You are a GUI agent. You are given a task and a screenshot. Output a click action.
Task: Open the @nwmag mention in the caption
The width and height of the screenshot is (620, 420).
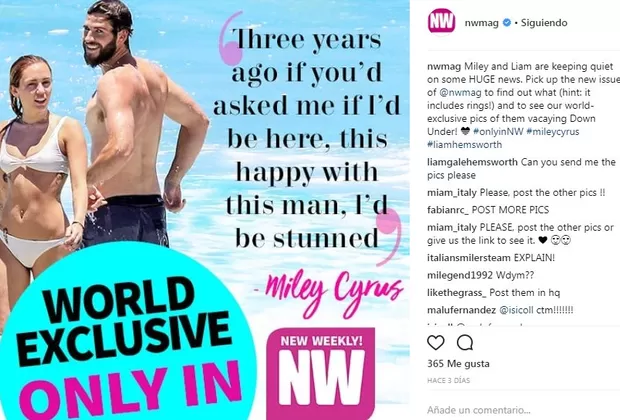click(460, 93)
